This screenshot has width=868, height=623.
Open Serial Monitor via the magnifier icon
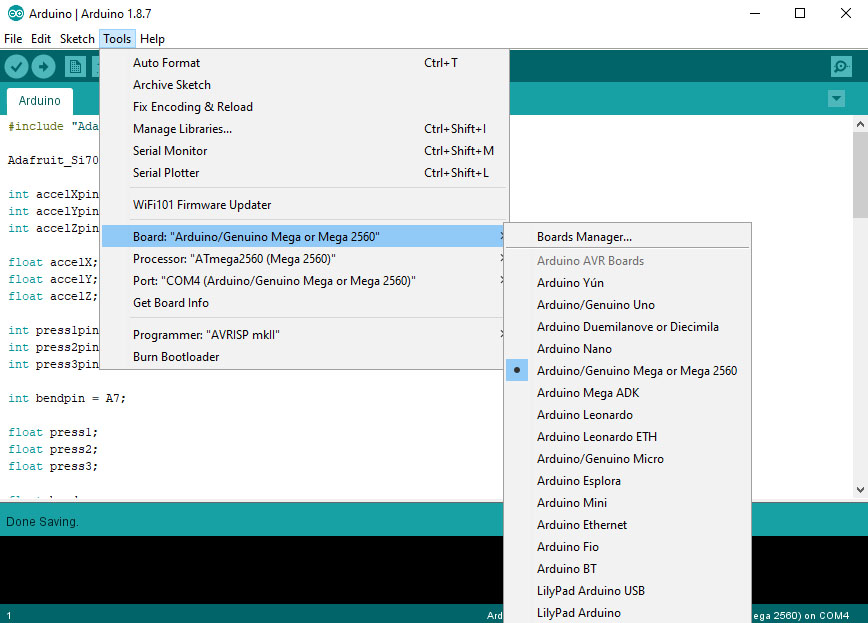pos(841,66)
